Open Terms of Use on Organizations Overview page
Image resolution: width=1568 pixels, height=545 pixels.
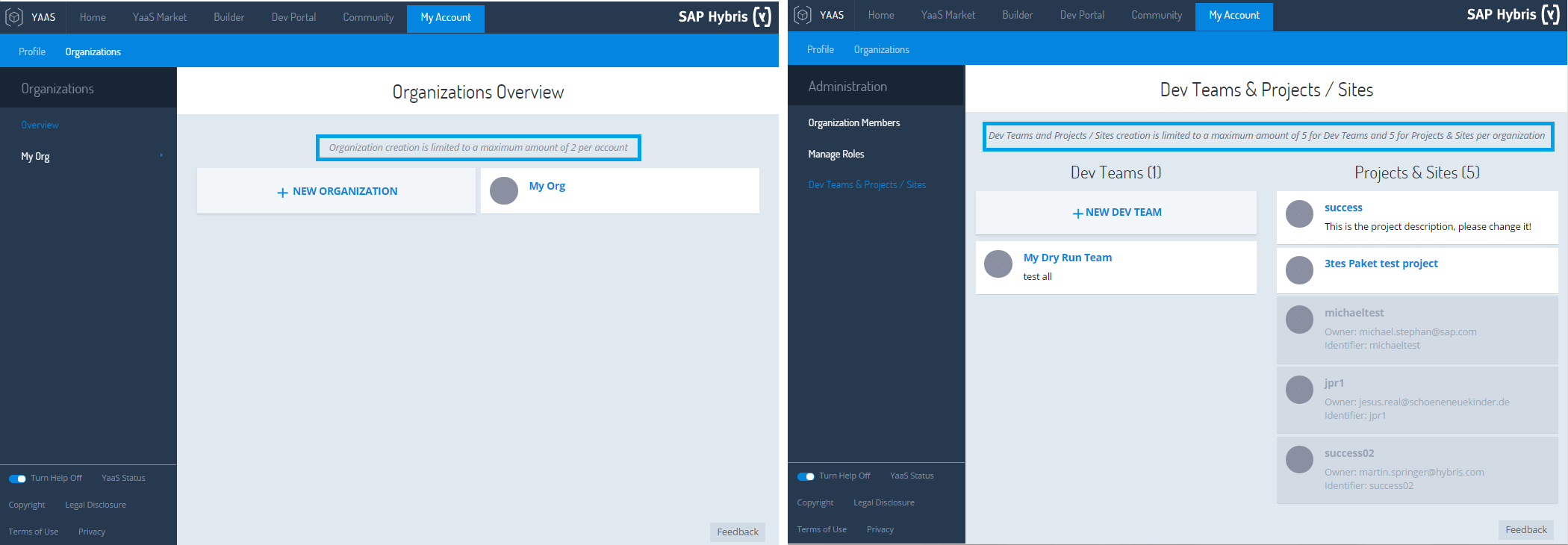tap(34, 532)
